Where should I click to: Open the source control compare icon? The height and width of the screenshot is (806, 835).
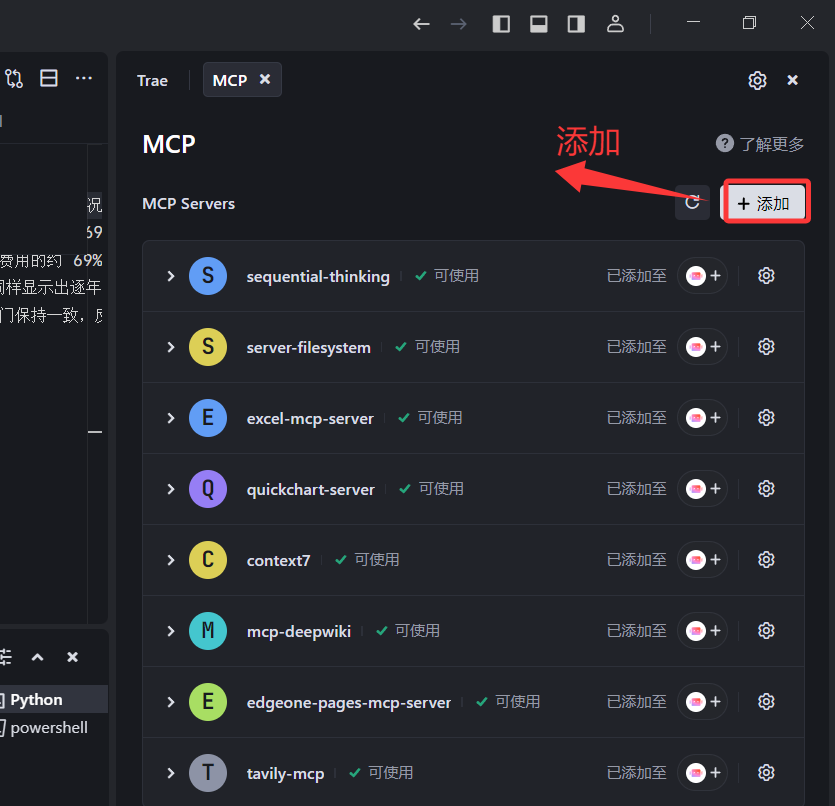[x=14, y=79]
